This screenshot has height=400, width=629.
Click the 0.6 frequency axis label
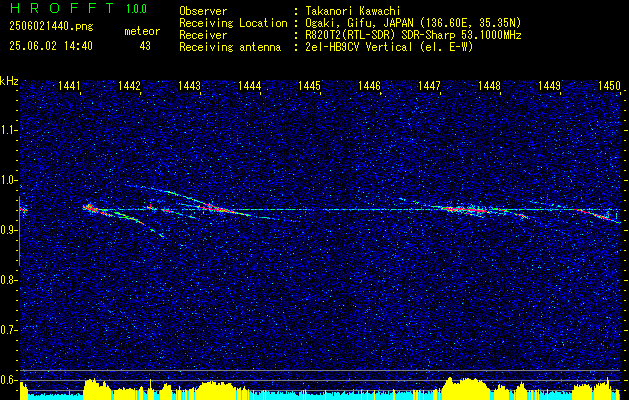click(x=8, y=380)
